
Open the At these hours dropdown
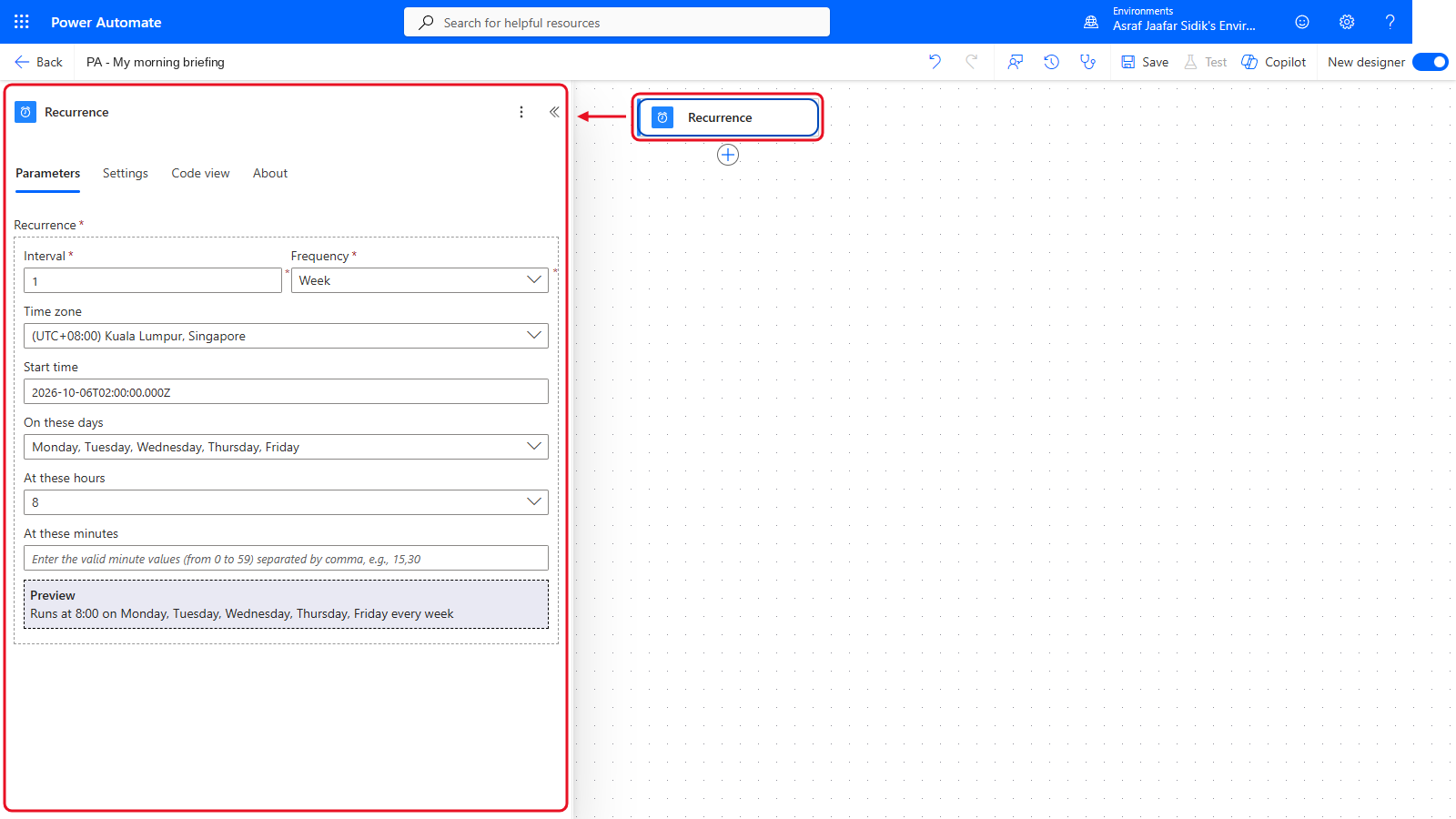pyautogui.click(x=286, y=502)
